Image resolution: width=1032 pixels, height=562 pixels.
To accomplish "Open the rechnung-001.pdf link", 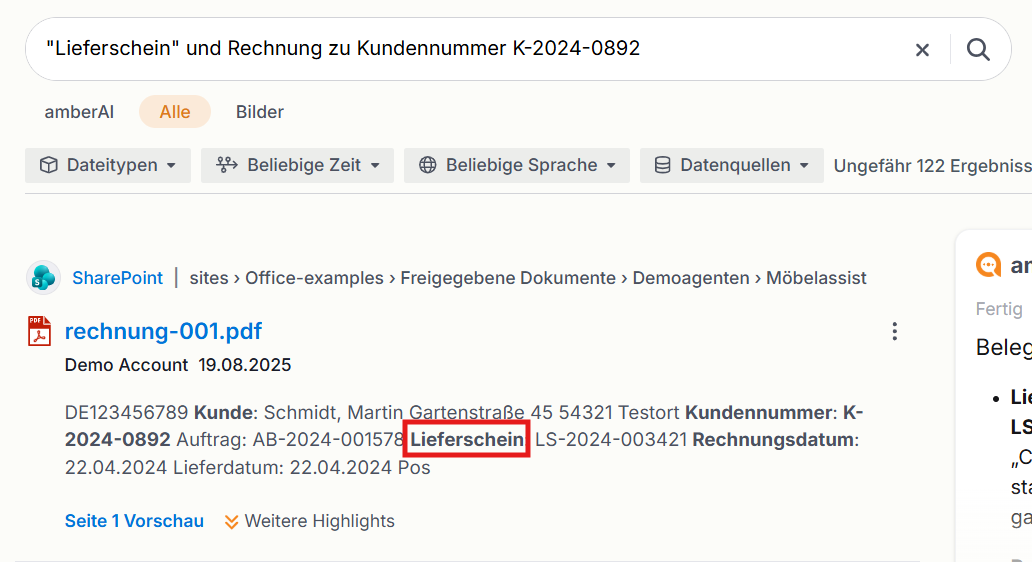I will point(163,331).
